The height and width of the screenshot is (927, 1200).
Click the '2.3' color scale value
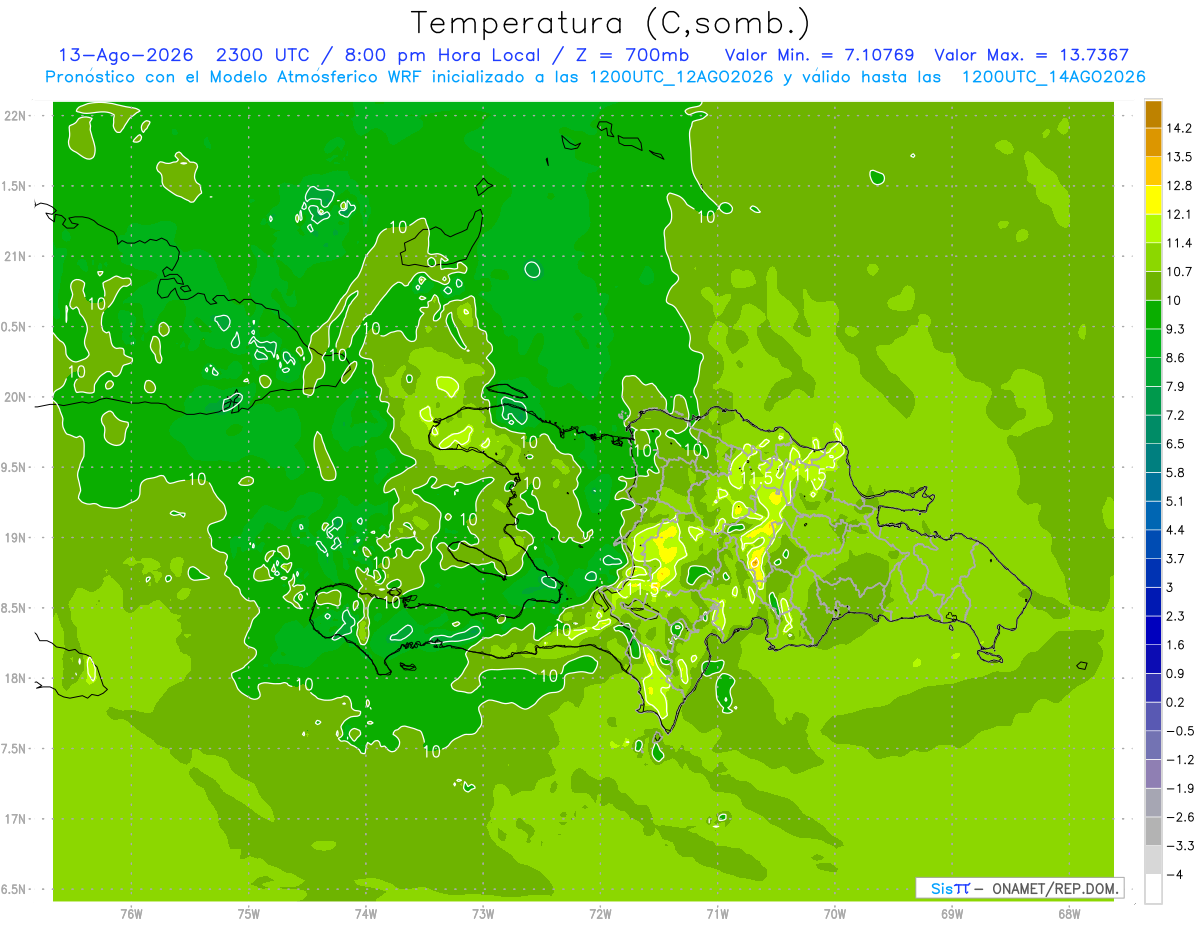click(1176, 616)
